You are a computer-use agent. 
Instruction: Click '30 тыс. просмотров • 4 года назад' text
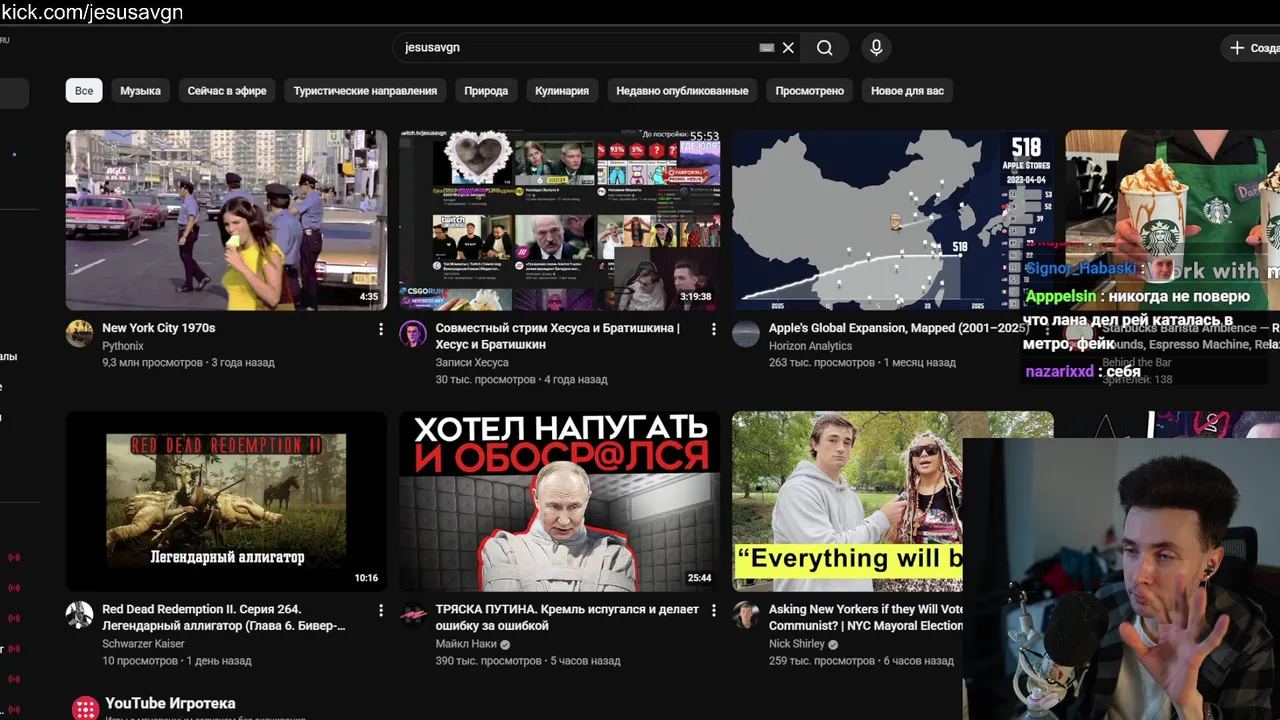point(521,380)
